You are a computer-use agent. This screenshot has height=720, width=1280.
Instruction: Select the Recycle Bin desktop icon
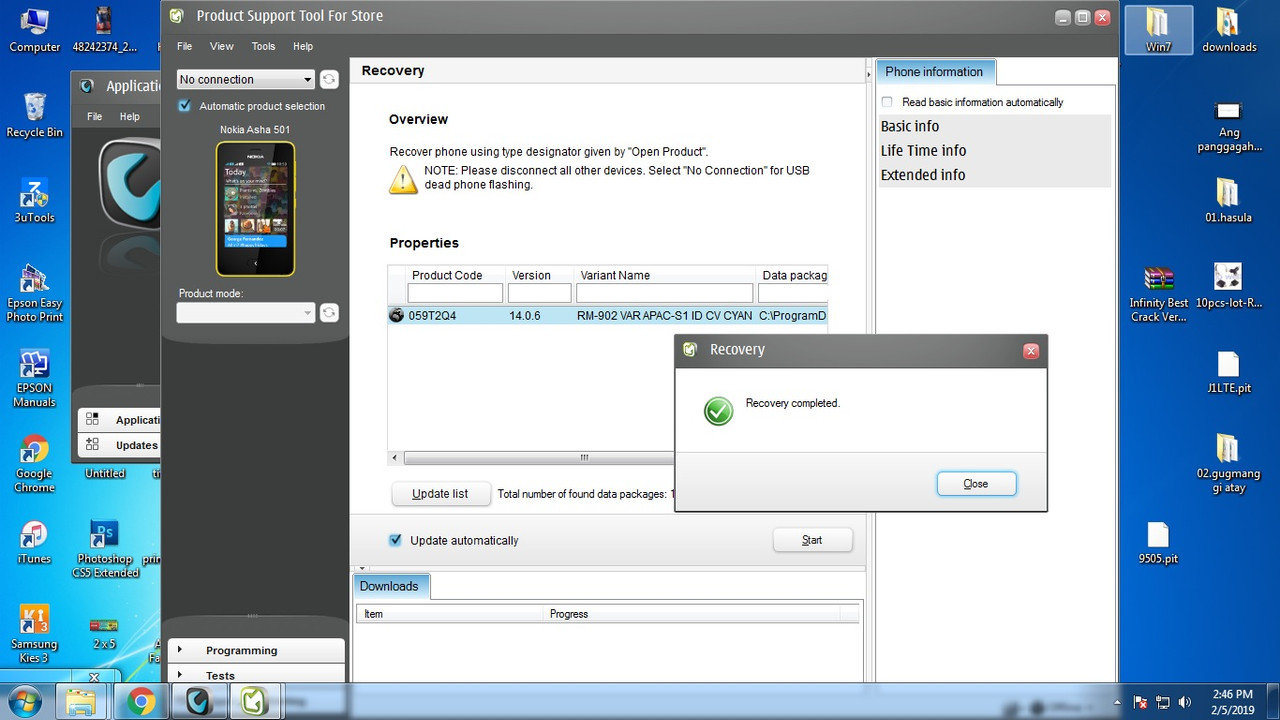tap(34, 115)
